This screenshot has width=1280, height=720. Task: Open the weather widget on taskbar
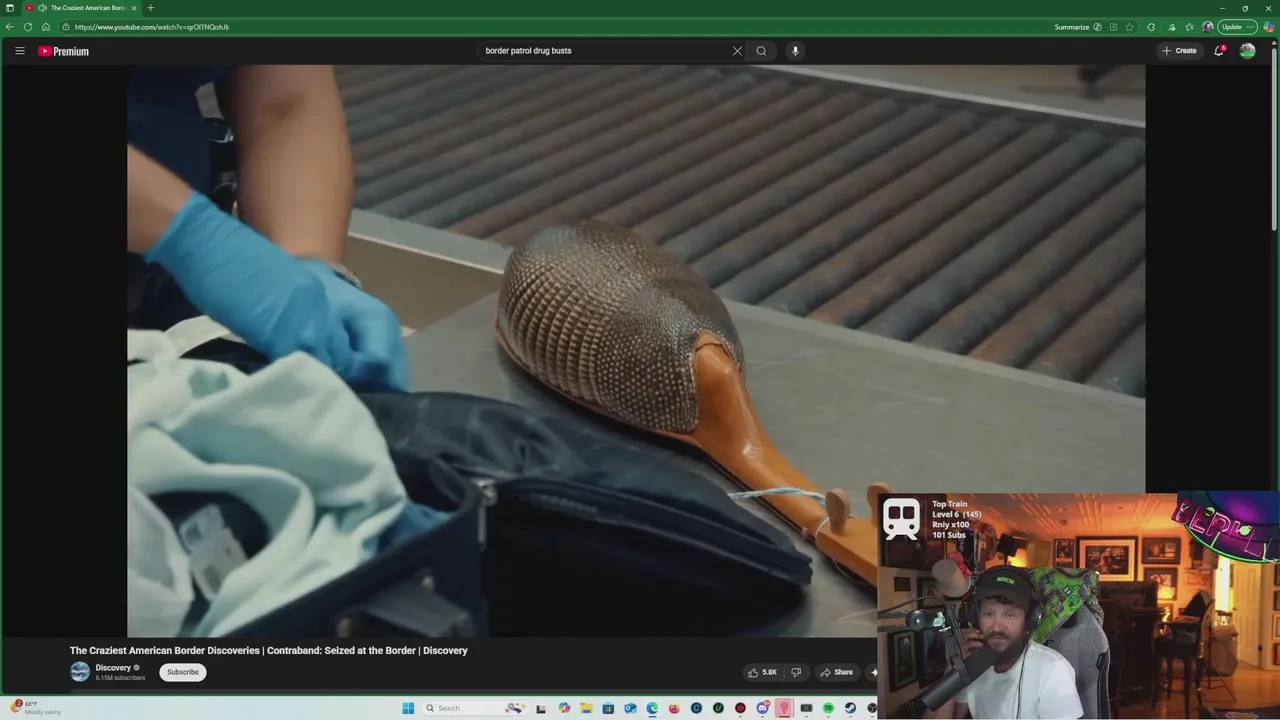click(x=38, y=708)
